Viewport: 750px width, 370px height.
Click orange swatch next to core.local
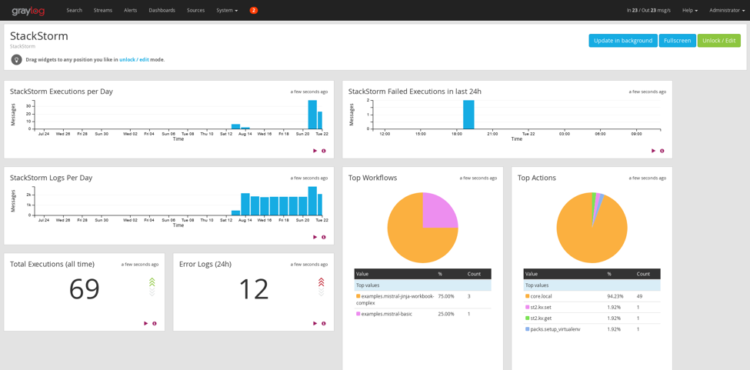click(528, 296)
